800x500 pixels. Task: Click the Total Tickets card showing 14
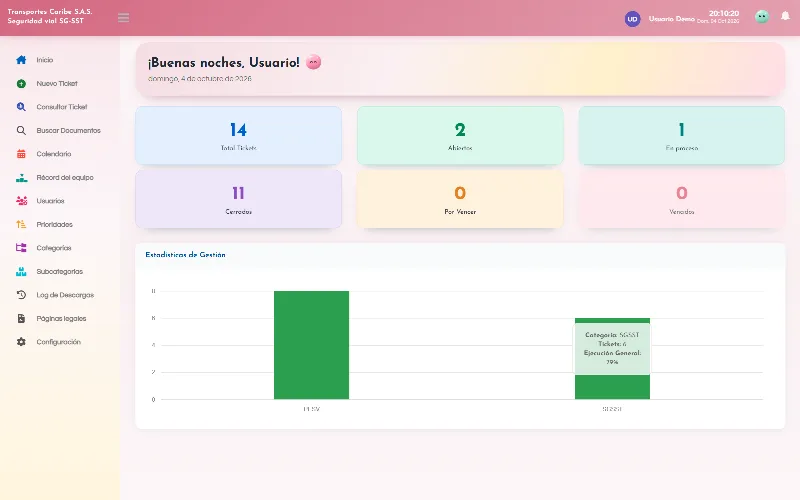click(x=238, y=136)
